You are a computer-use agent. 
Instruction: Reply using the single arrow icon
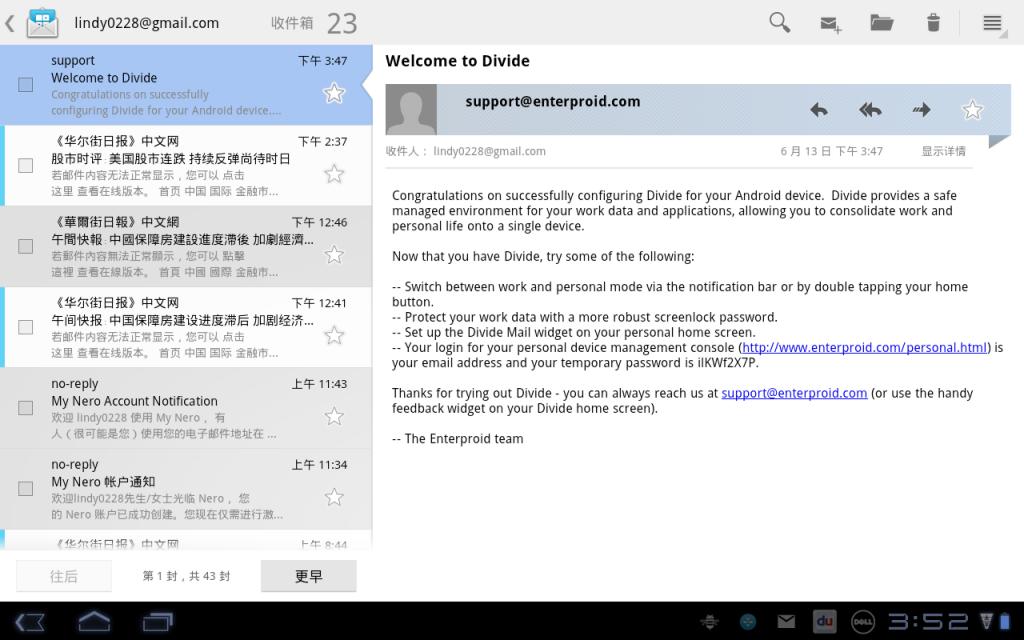coord(819,110)
